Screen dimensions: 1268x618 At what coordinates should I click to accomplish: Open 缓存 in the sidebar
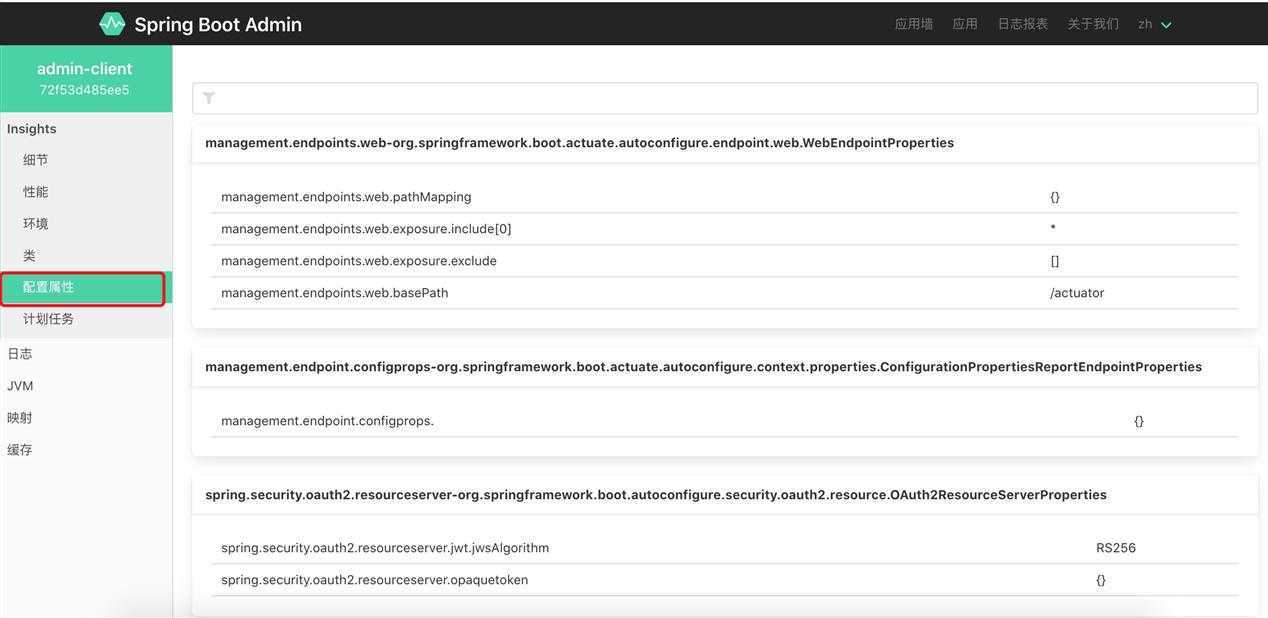[x=20, y=450]
